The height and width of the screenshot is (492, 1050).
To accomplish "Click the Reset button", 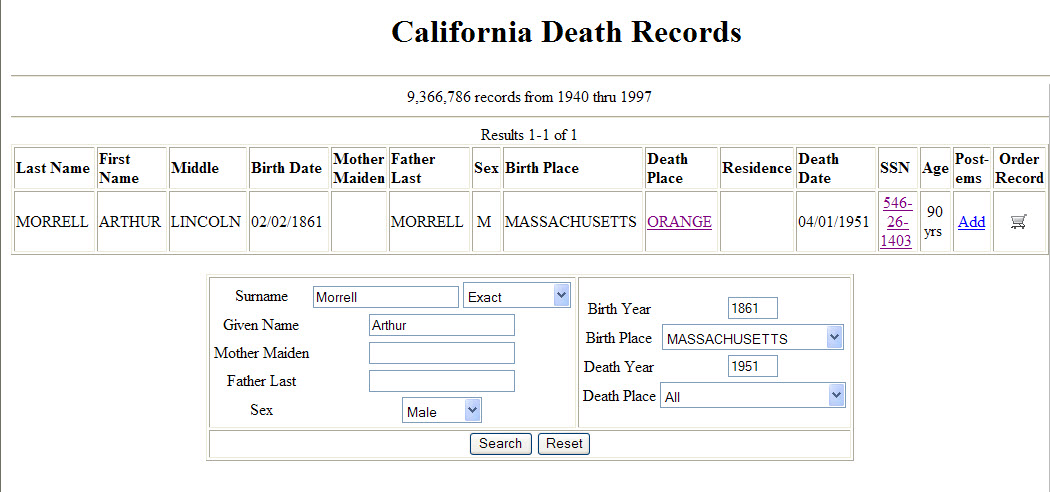I will pos(564,444).
